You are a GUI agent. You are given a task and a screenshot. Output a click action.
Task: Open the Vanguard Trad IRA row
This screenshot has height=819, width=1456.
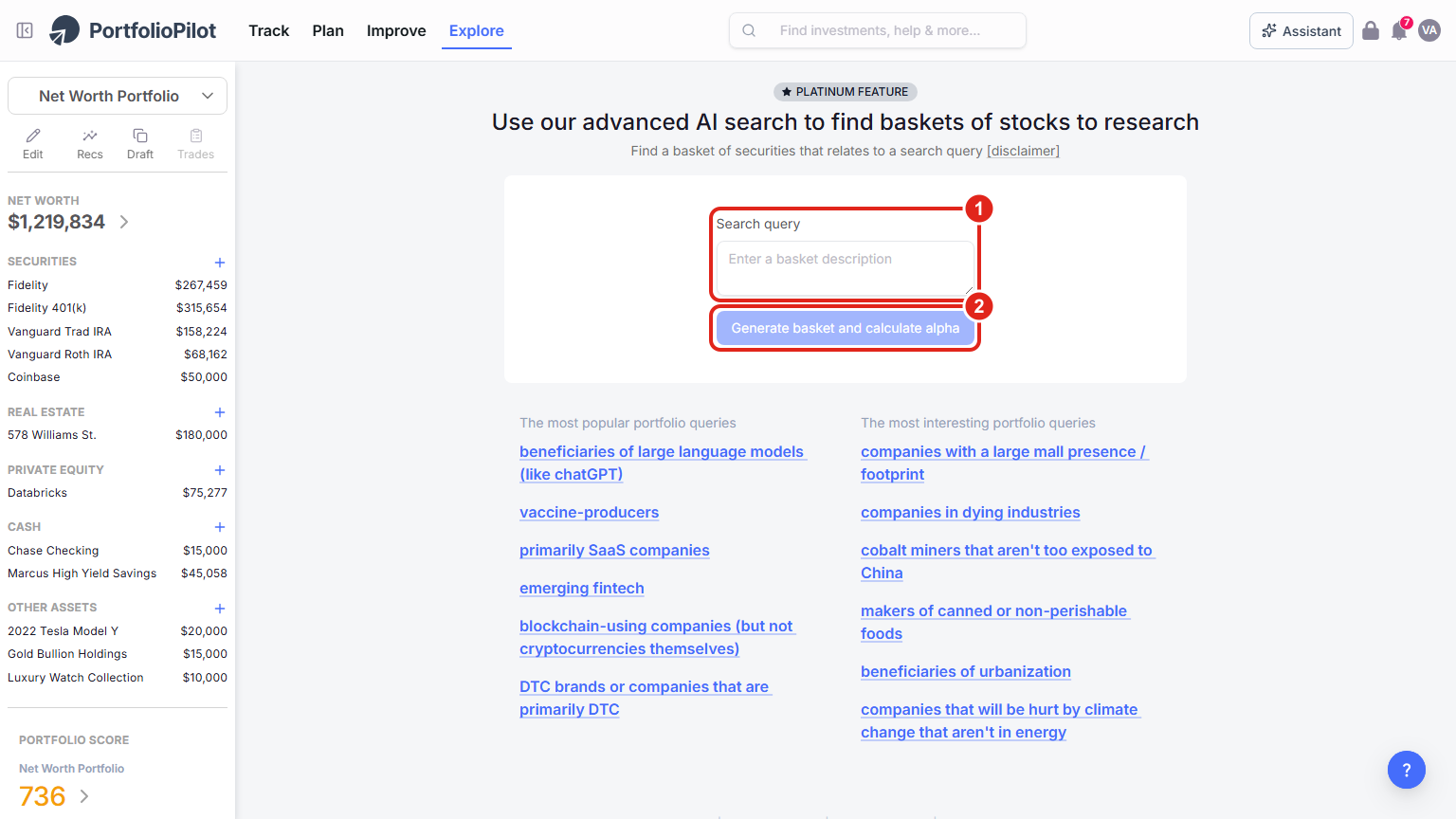coord(118,332)
